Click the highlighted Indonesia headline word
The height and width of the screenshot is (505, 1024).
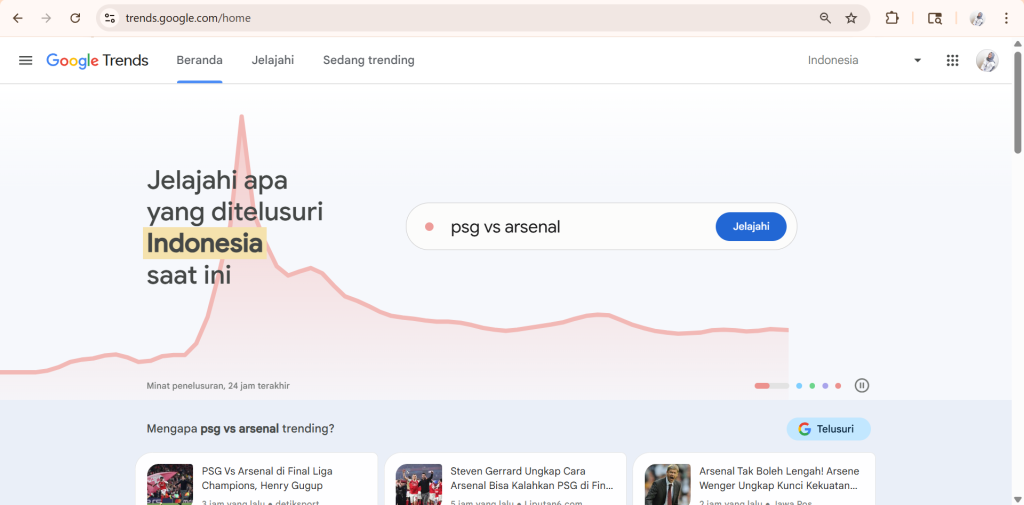click(x=205, y=243)
